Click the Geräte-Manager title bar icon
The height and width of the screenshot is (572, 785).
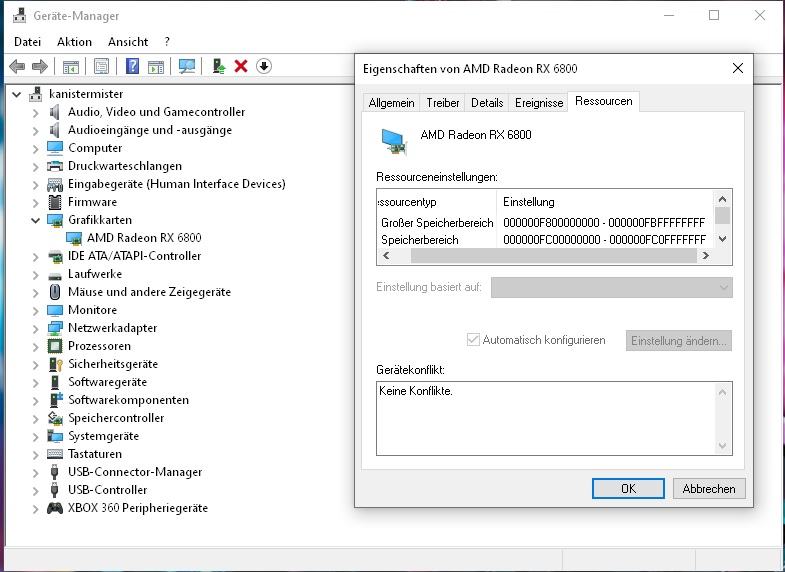point(19,16)
